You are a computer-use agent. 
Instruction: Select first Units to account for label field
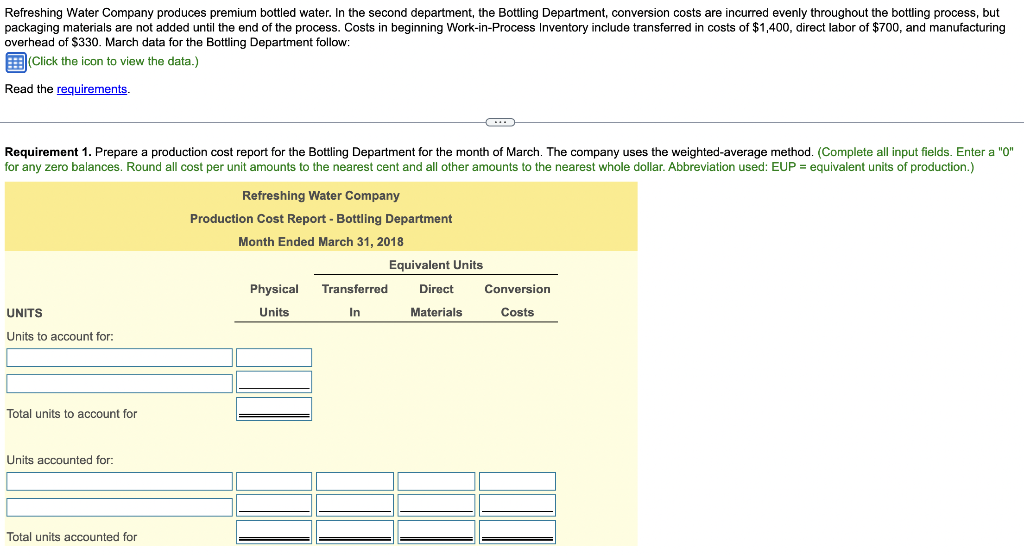[x=120, y=357]
